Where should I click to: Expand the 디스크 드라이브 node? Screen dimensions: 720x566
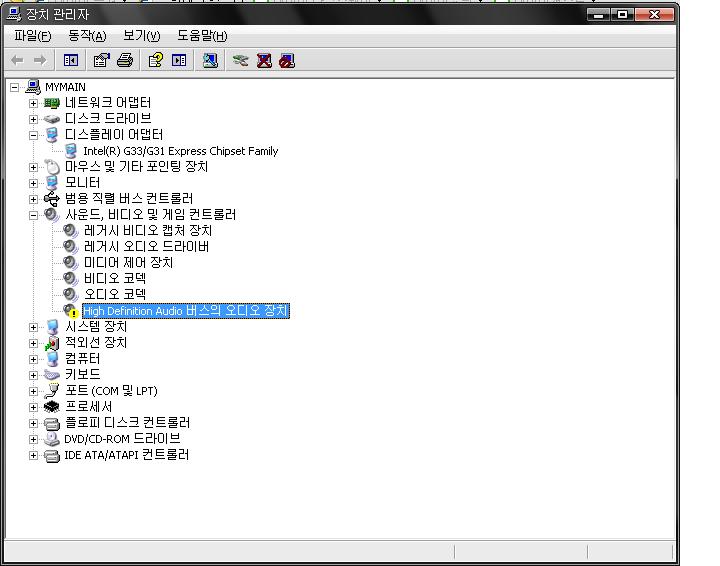33,119
